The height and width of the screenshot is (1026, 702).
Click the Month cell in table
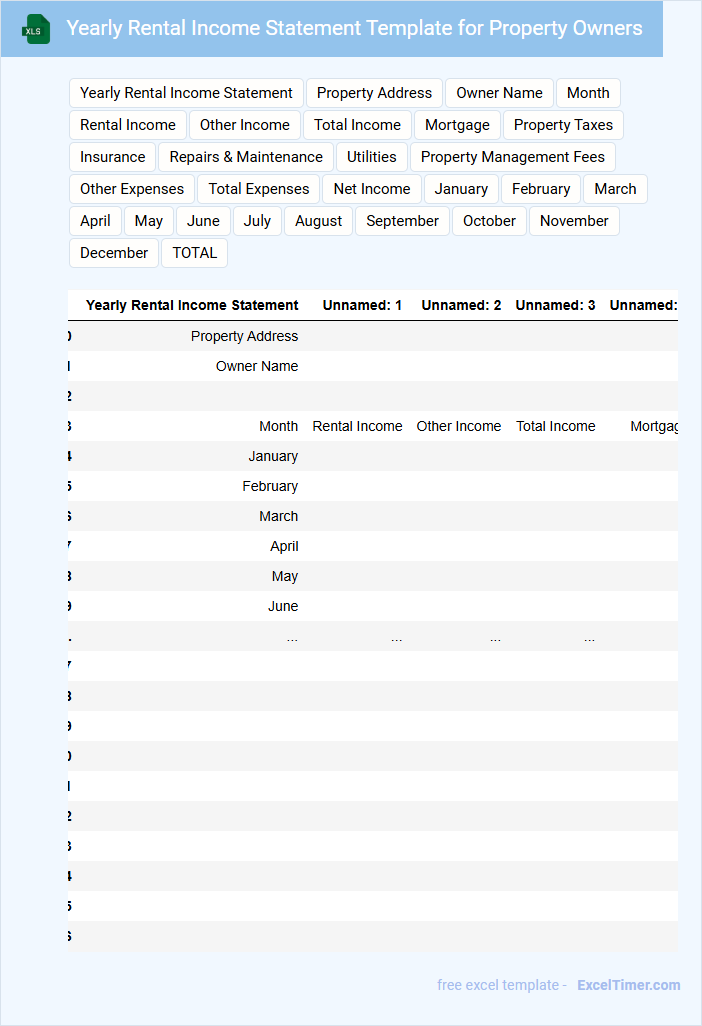point(279,427)
